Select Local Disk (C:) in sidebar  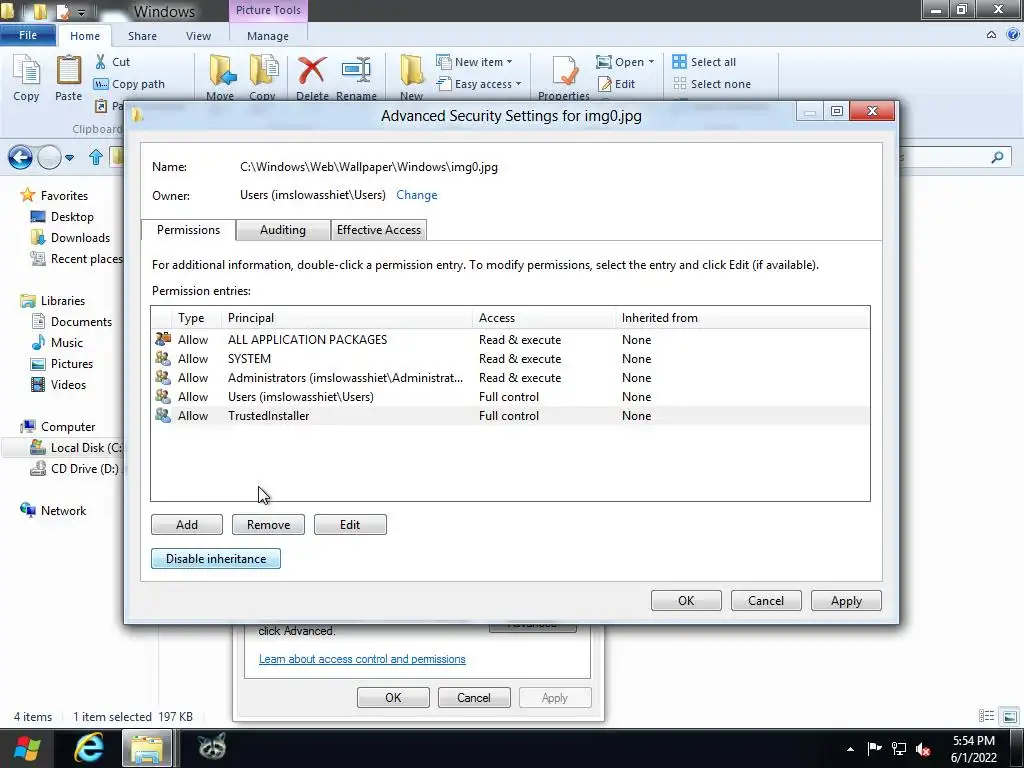[76, 448]
